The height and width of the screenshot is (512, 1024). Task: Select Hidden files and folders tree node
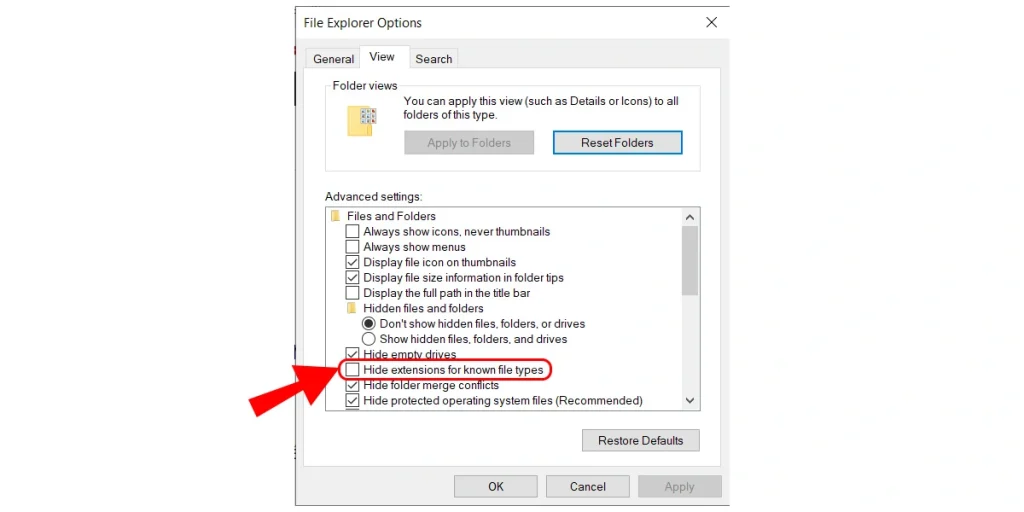tap(423, 308)
